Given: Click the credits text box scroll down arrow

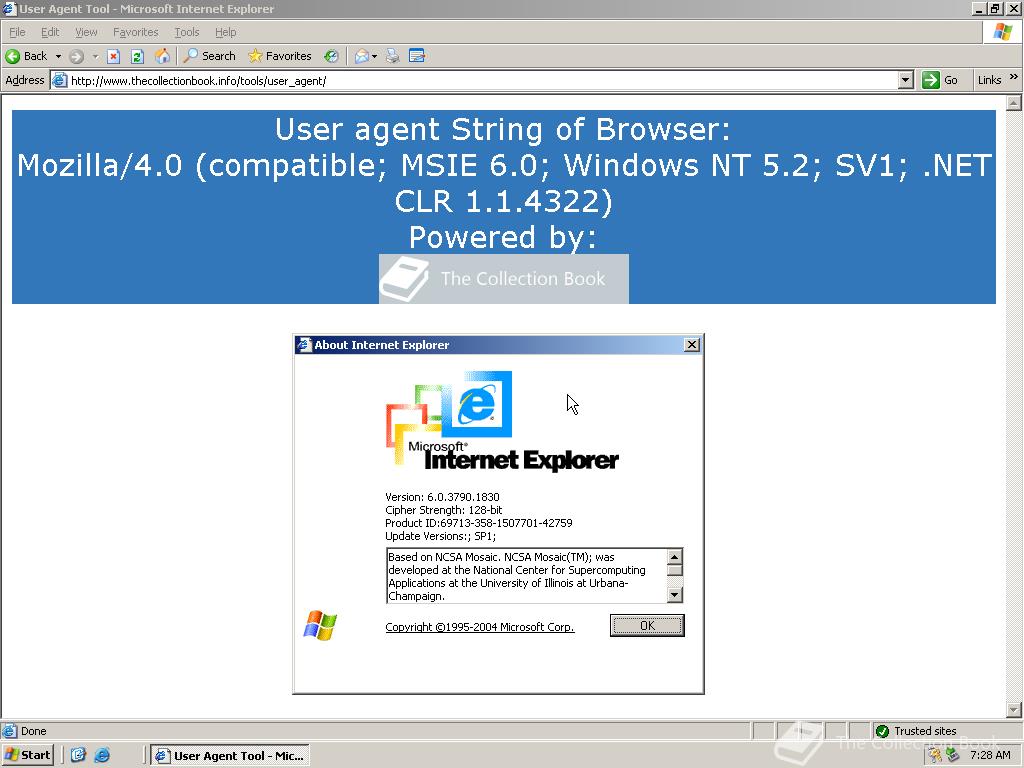Looking at the screenshot, I should pyautogui.click(x=675, y=595).
